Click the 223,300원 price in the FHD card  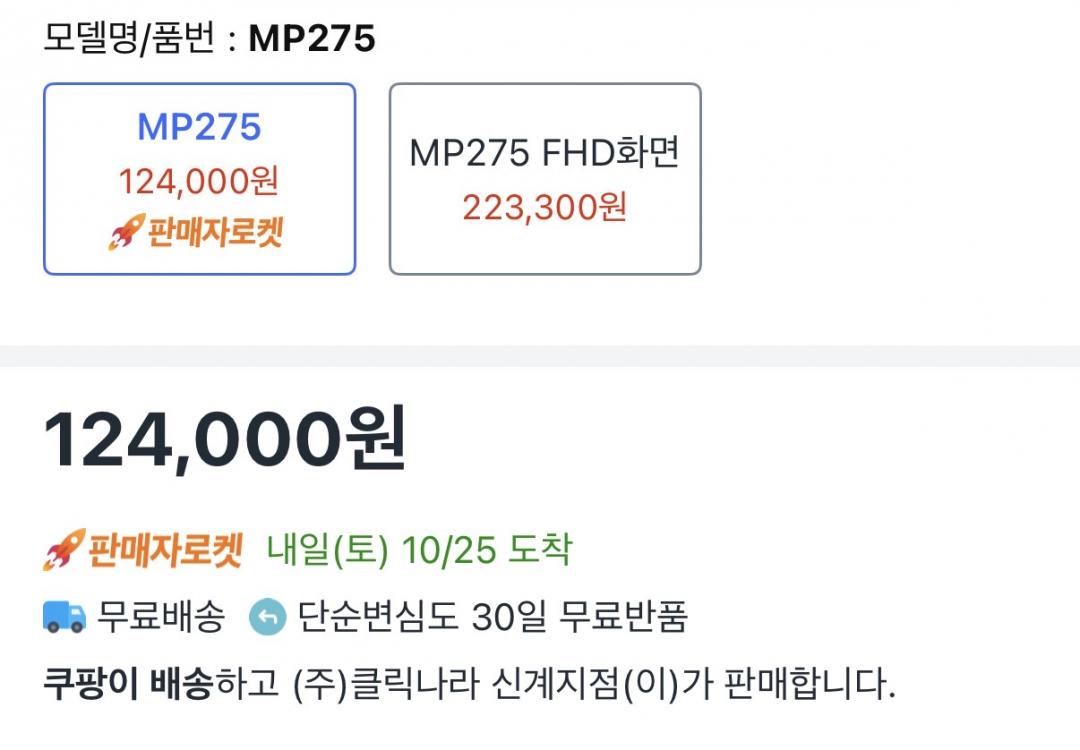click(x=544, y=207)
